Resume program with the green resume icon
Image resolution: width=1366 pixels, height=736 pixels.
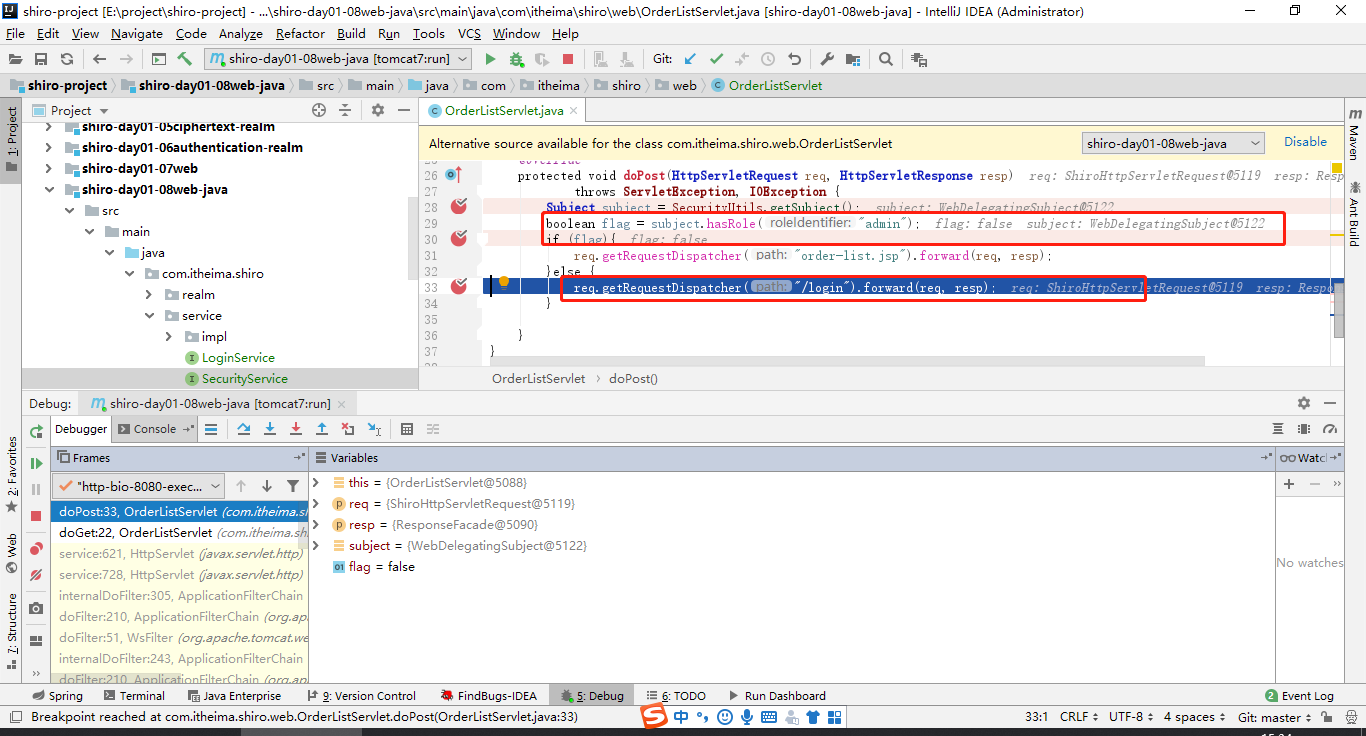(x=37, y=464)
